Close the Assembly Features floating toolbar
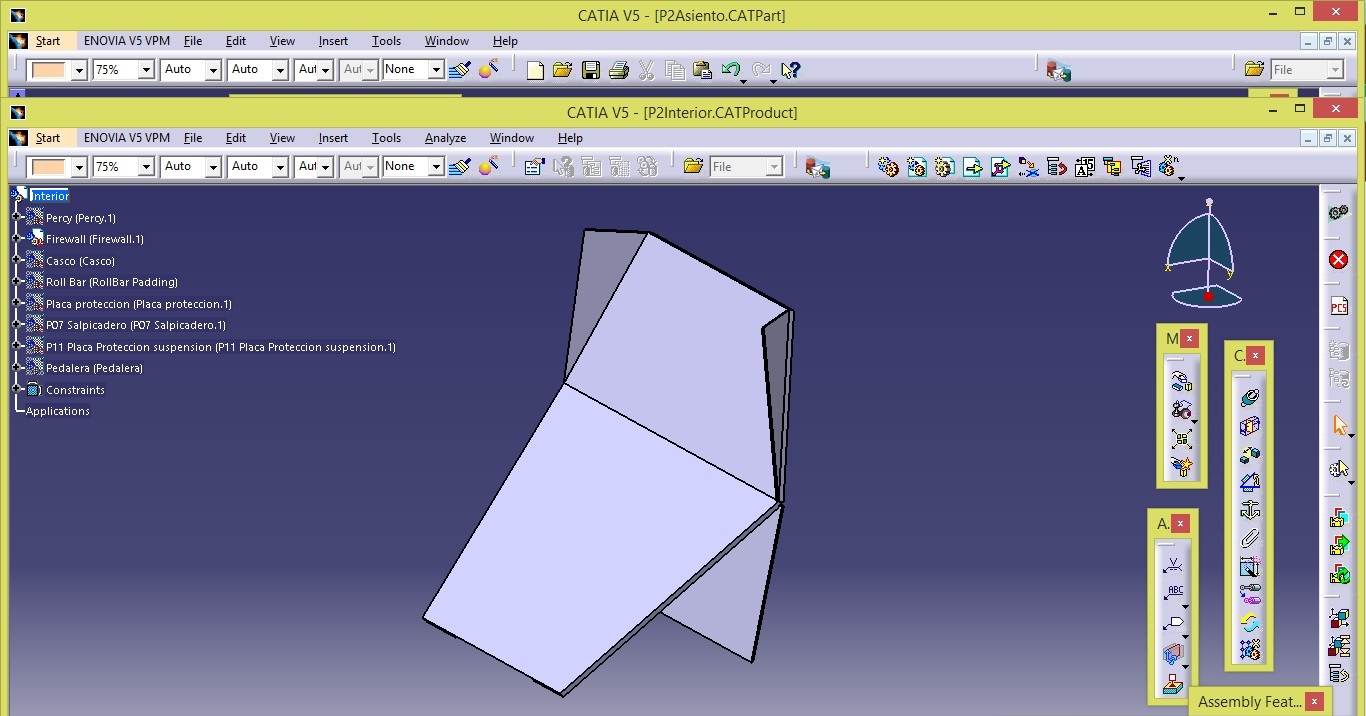 click(1314, 702)
